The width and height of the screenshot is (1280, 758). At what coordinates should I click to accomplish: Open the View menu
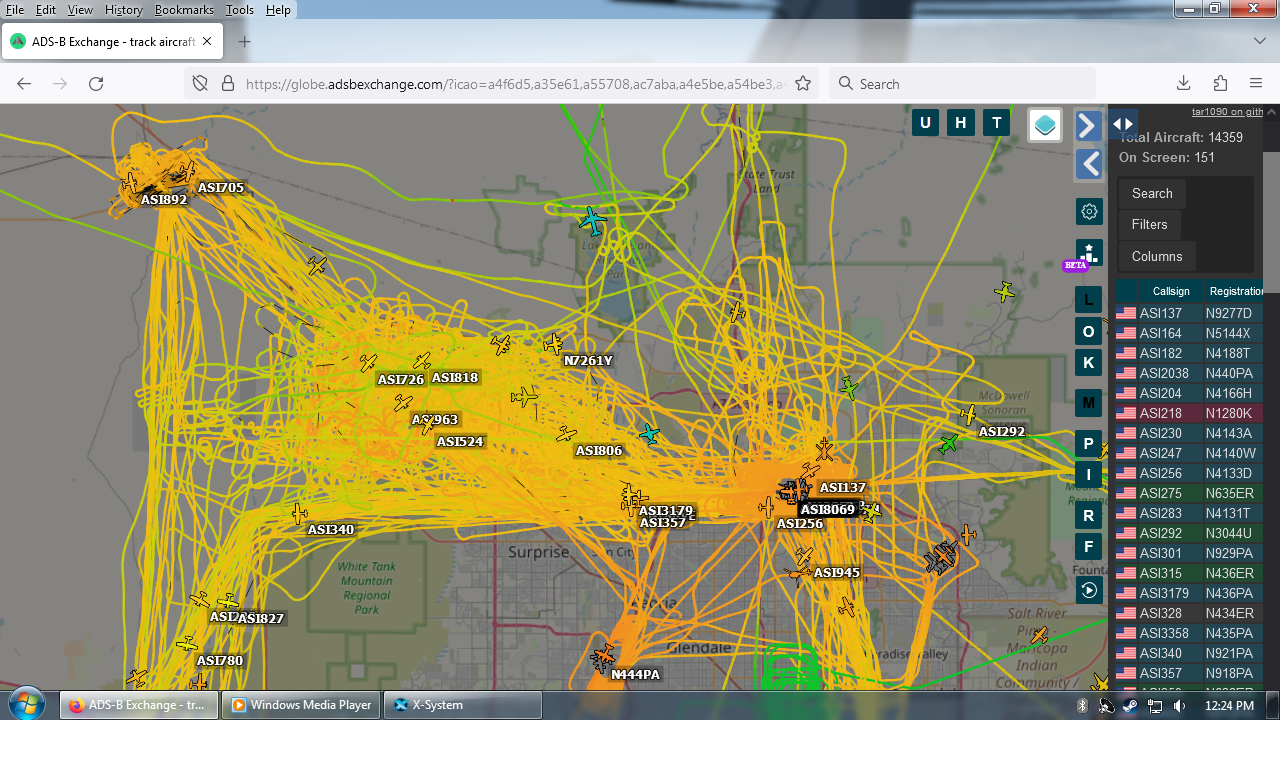(x=80, y=9)
